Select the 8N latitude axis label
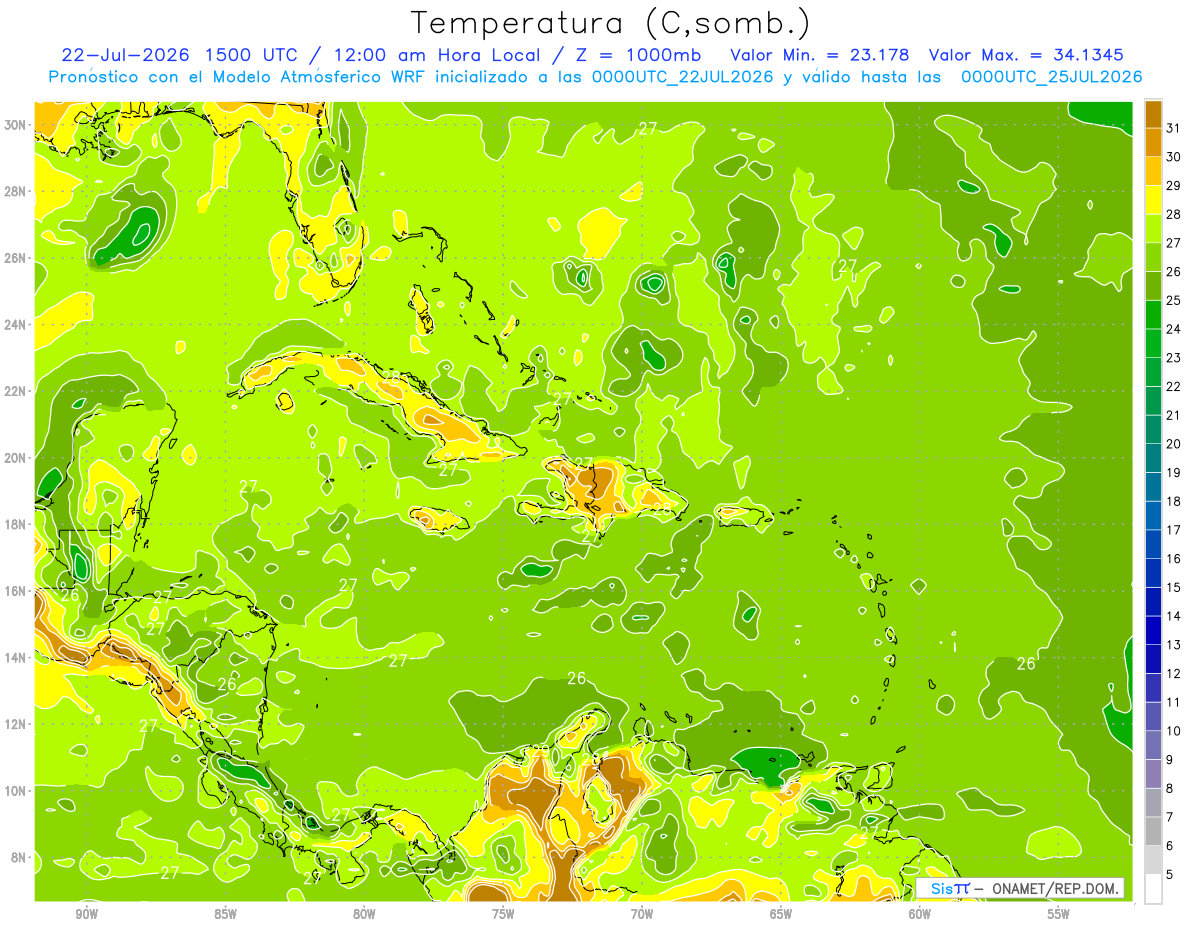Viewport: 1200px width, 927px height. (19, 857)
